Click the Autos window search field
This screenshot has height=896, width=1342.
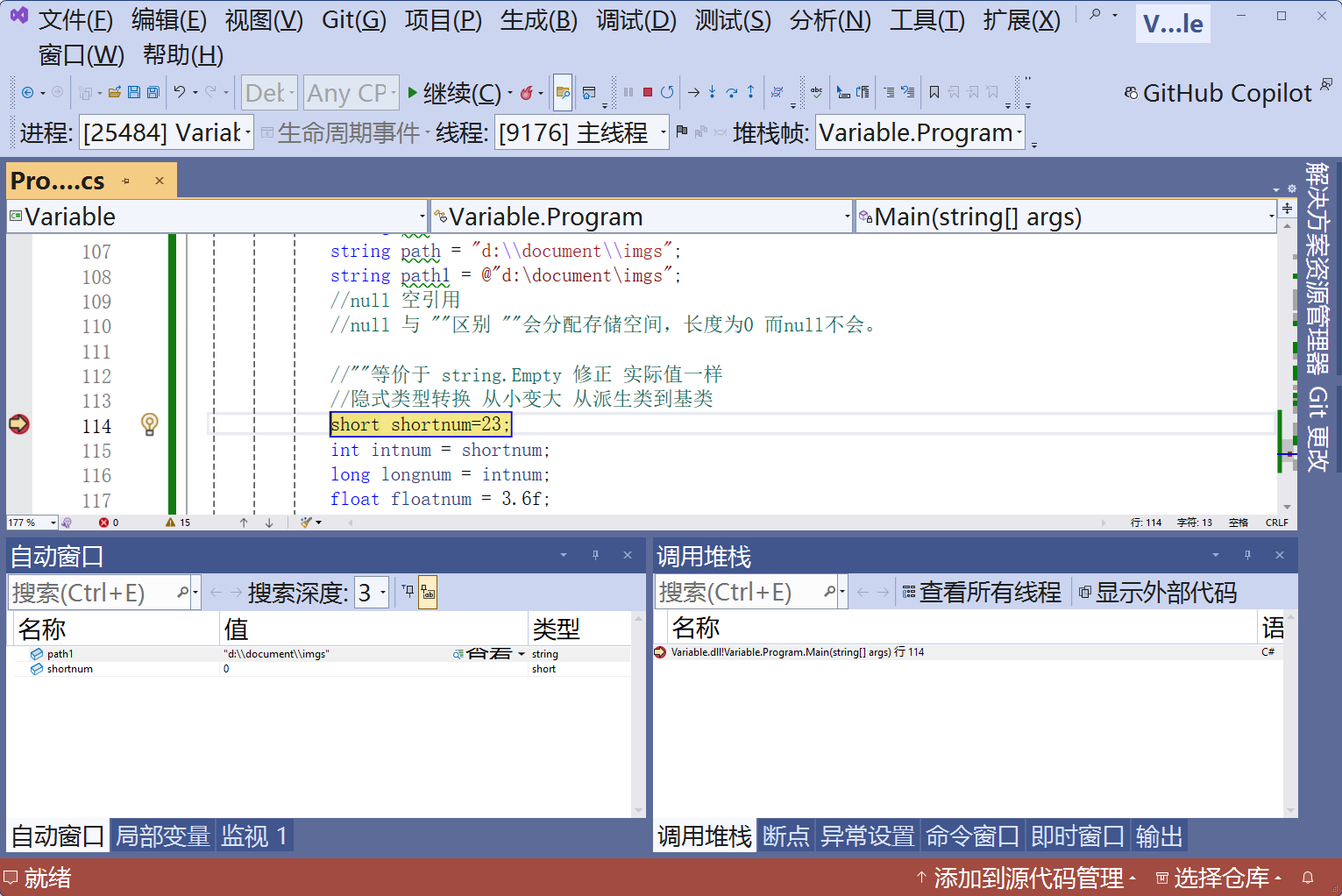tap(93, 594)
